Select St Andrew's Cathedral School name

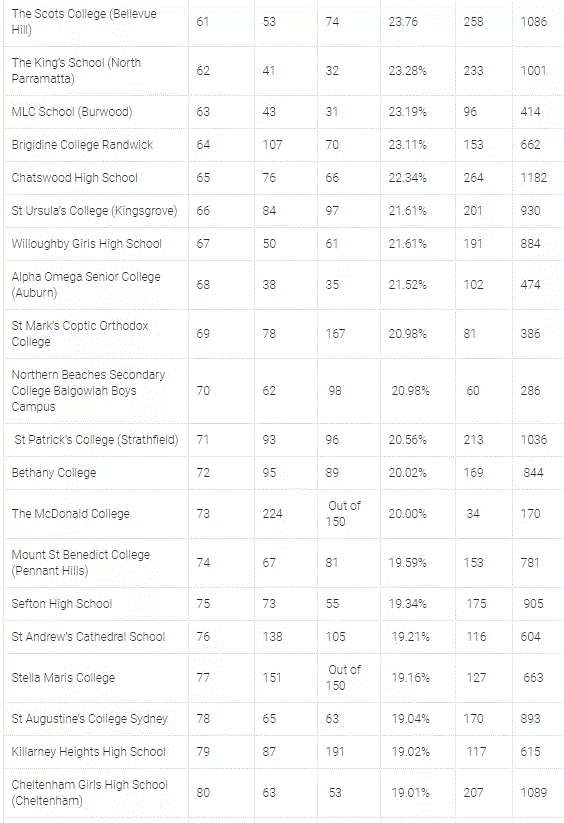(88, 637)
